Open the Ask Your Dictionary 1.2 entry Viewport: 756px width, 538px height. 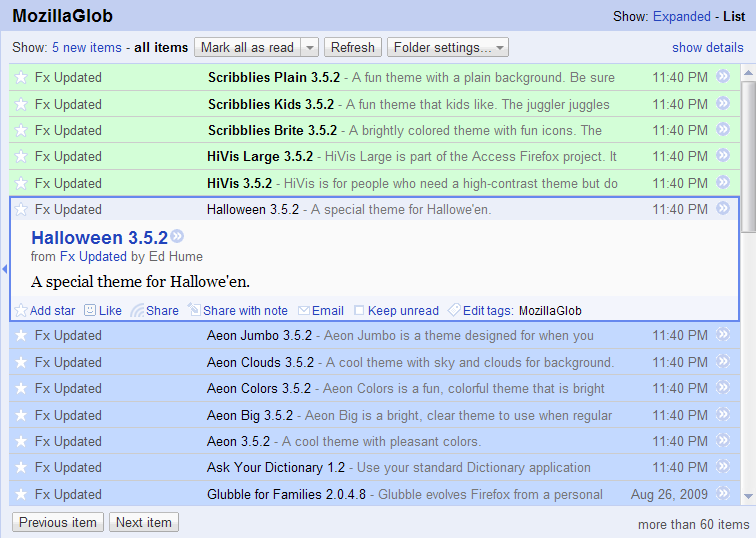pos(375,468)
